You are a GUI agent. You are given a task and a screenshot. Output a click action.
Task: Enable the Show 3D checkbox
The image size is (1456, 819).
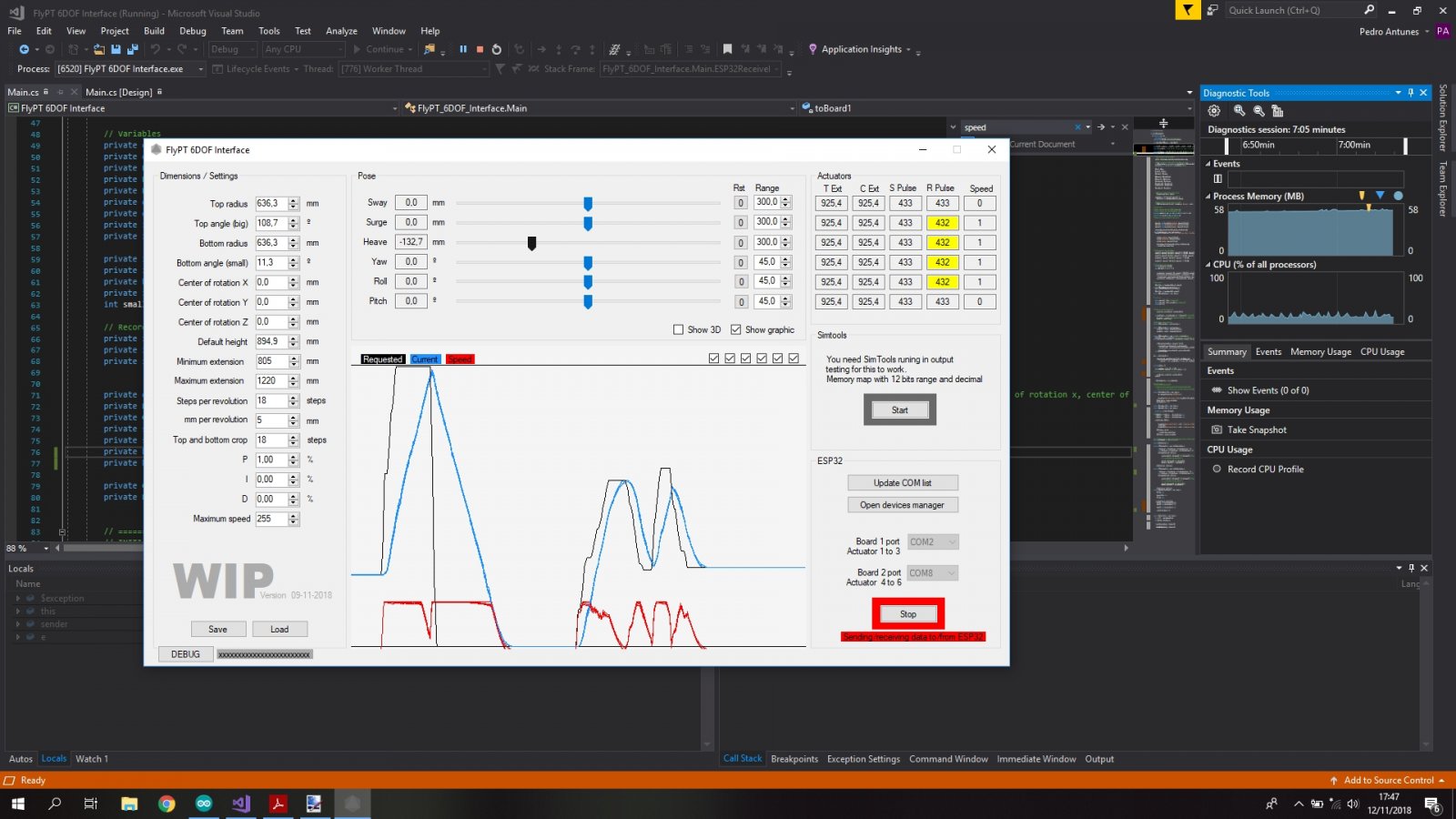point(678,329)
